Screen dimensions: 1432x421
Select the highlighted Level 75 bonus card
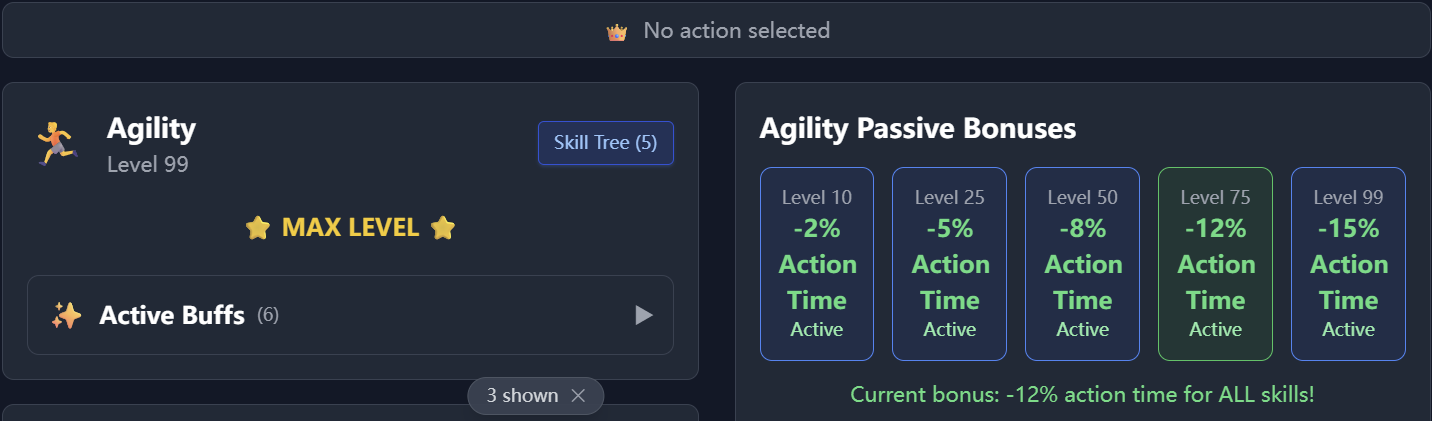coord(1215,264)
